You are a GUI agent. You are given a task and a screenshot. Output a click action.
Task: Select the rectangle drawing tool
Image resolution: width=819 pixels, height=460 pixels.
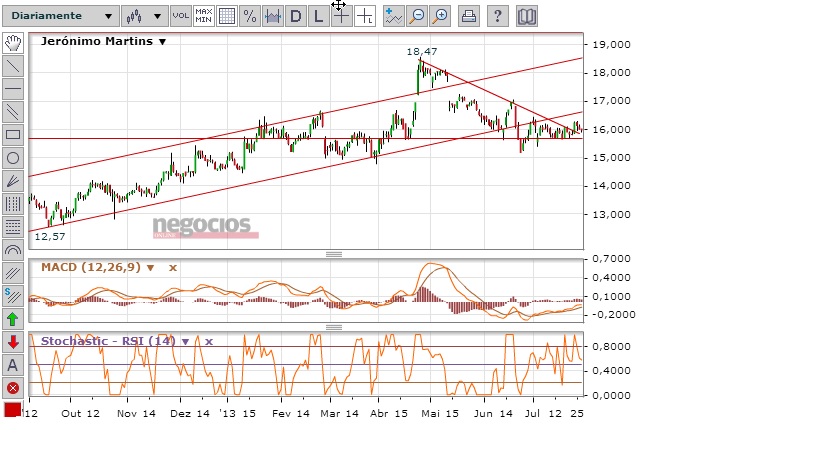[13, 135]
